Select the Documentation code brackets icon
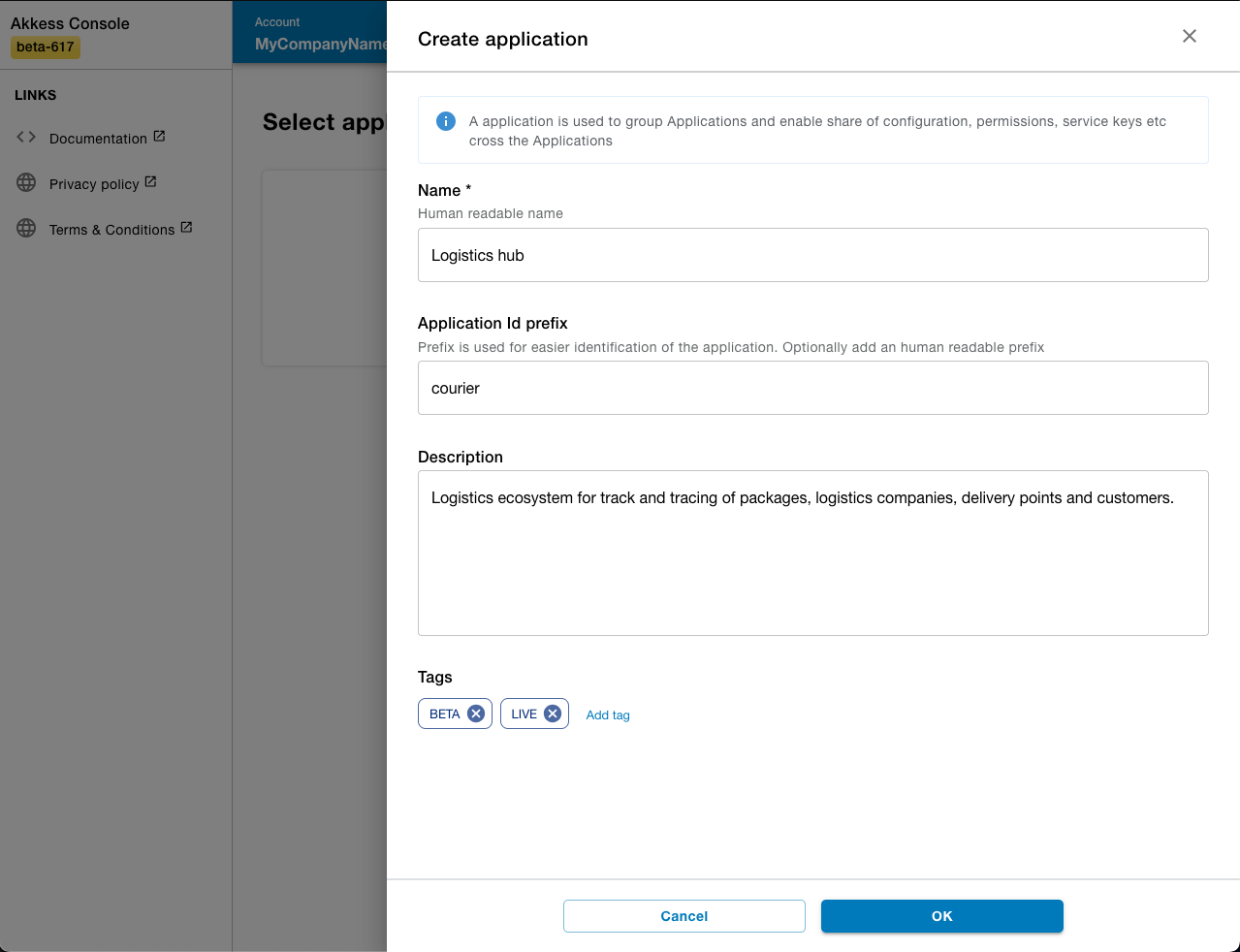 (25, 138)
